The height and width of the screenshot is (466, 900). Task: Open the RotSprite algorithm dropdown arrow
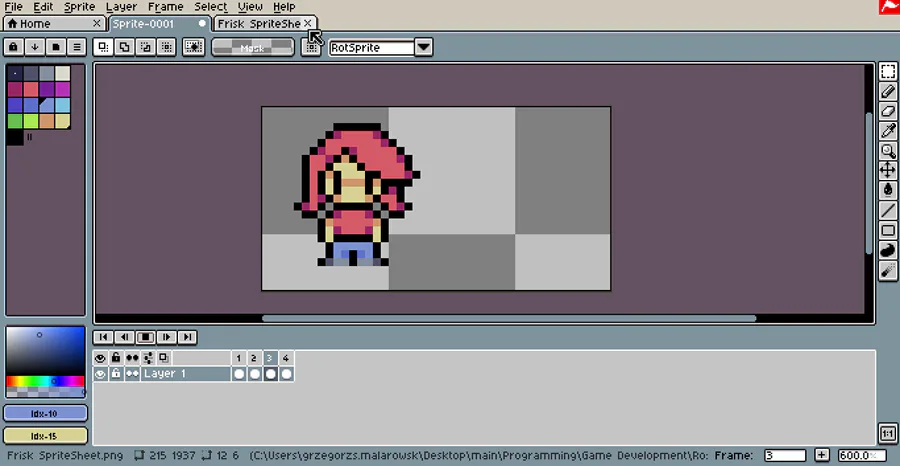423,48
